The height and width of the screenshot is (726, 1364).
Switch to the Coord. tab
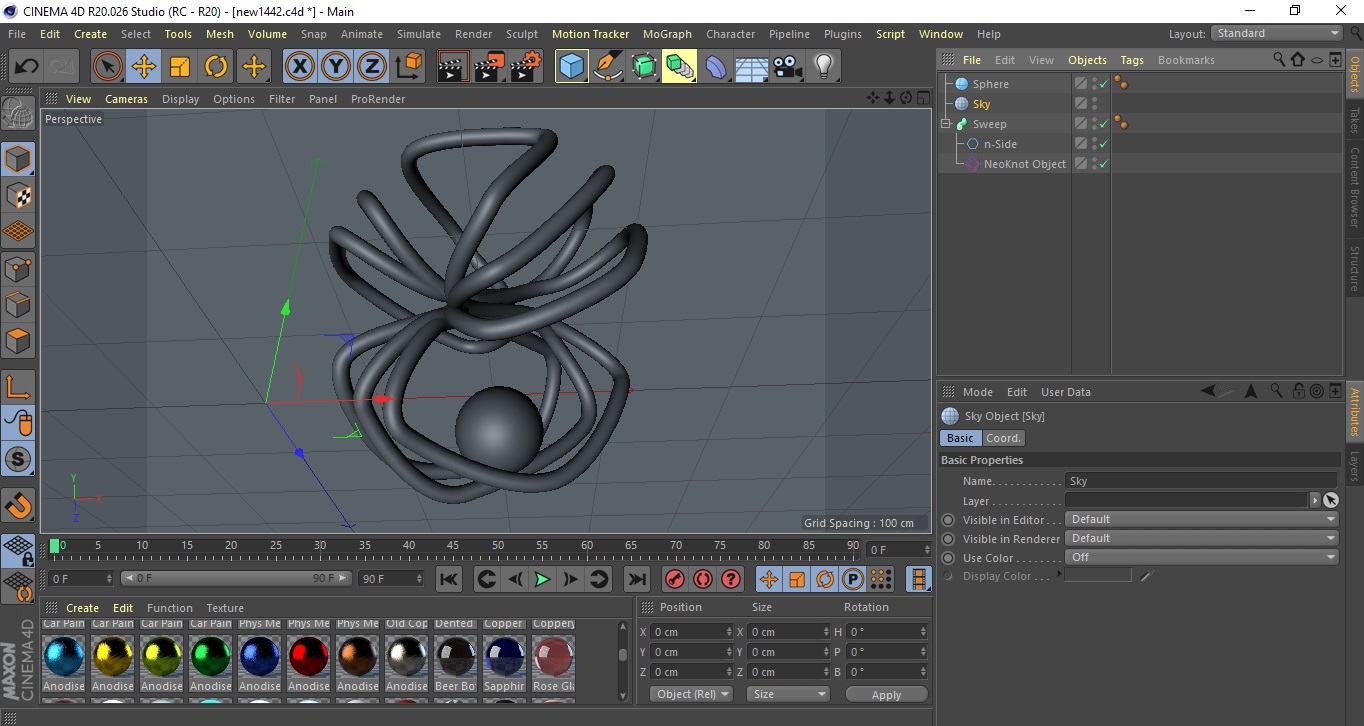click(1003, 438)
